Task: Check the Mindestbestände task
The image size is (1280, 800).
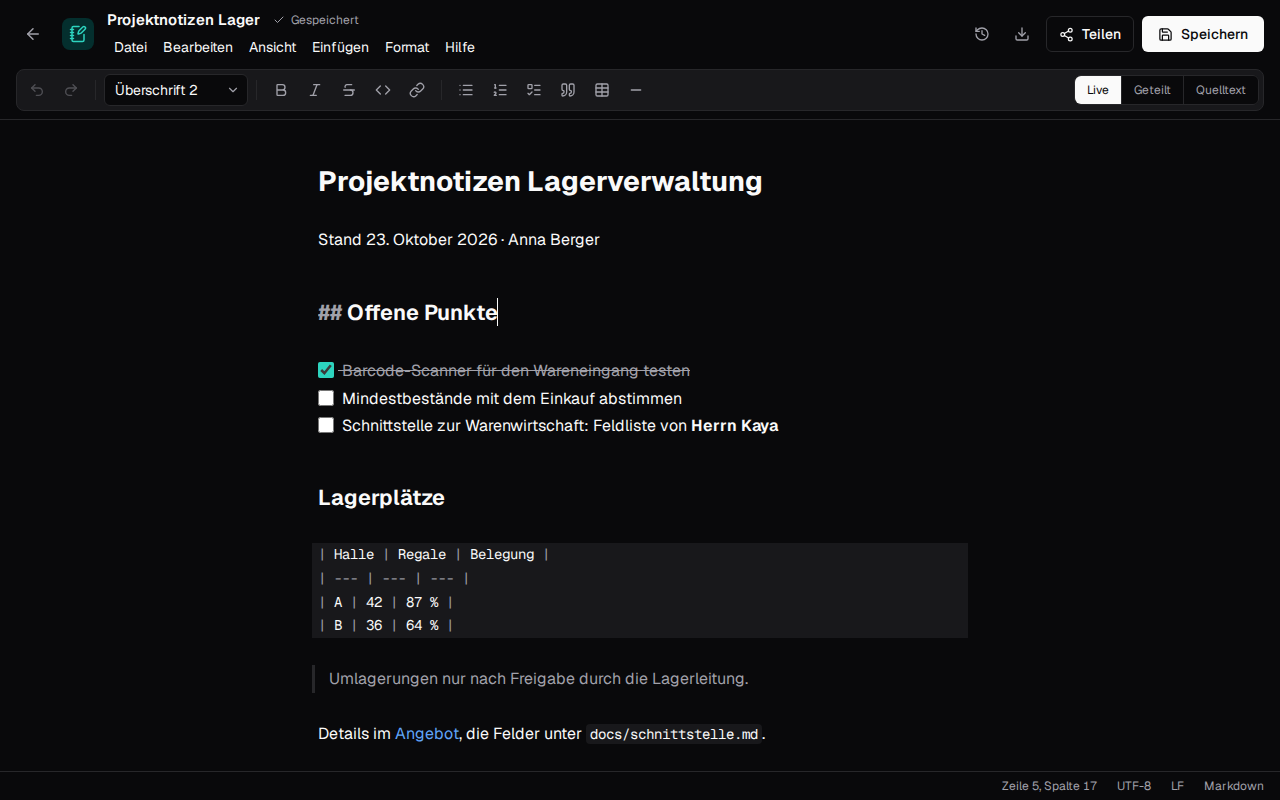Action: pos(326,398)
